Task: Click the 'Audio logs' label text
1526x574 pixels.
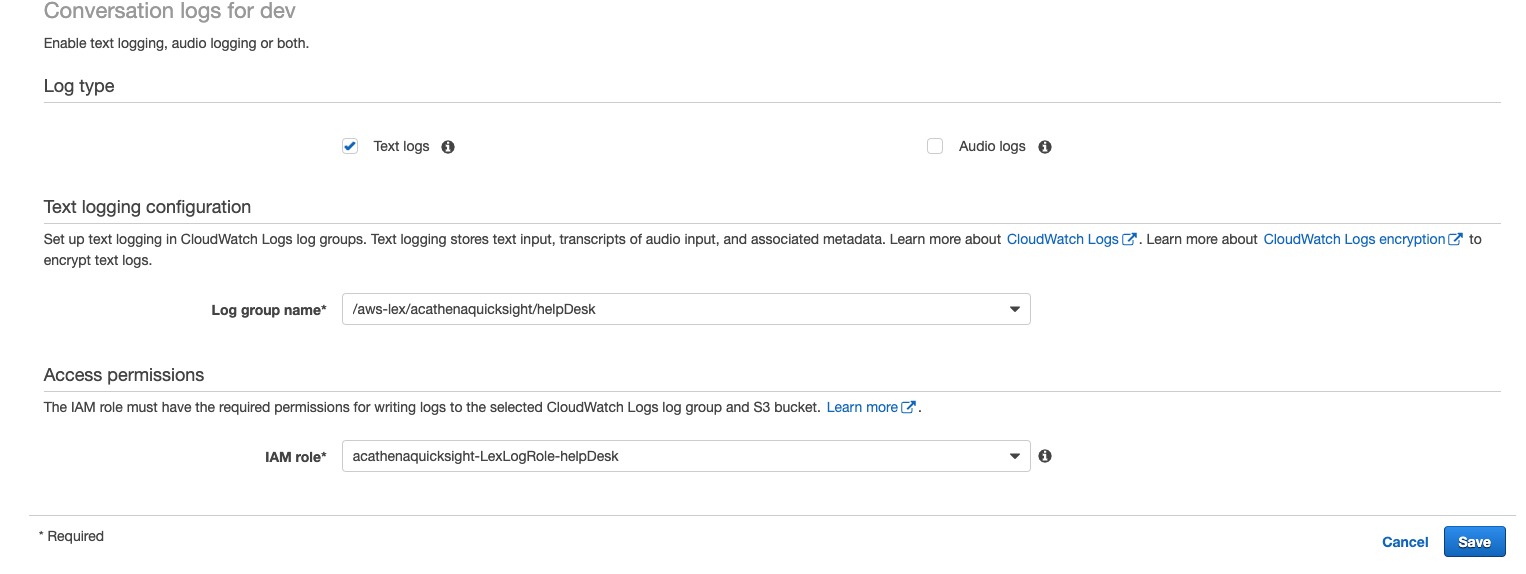Action: (x=992, y=147)
